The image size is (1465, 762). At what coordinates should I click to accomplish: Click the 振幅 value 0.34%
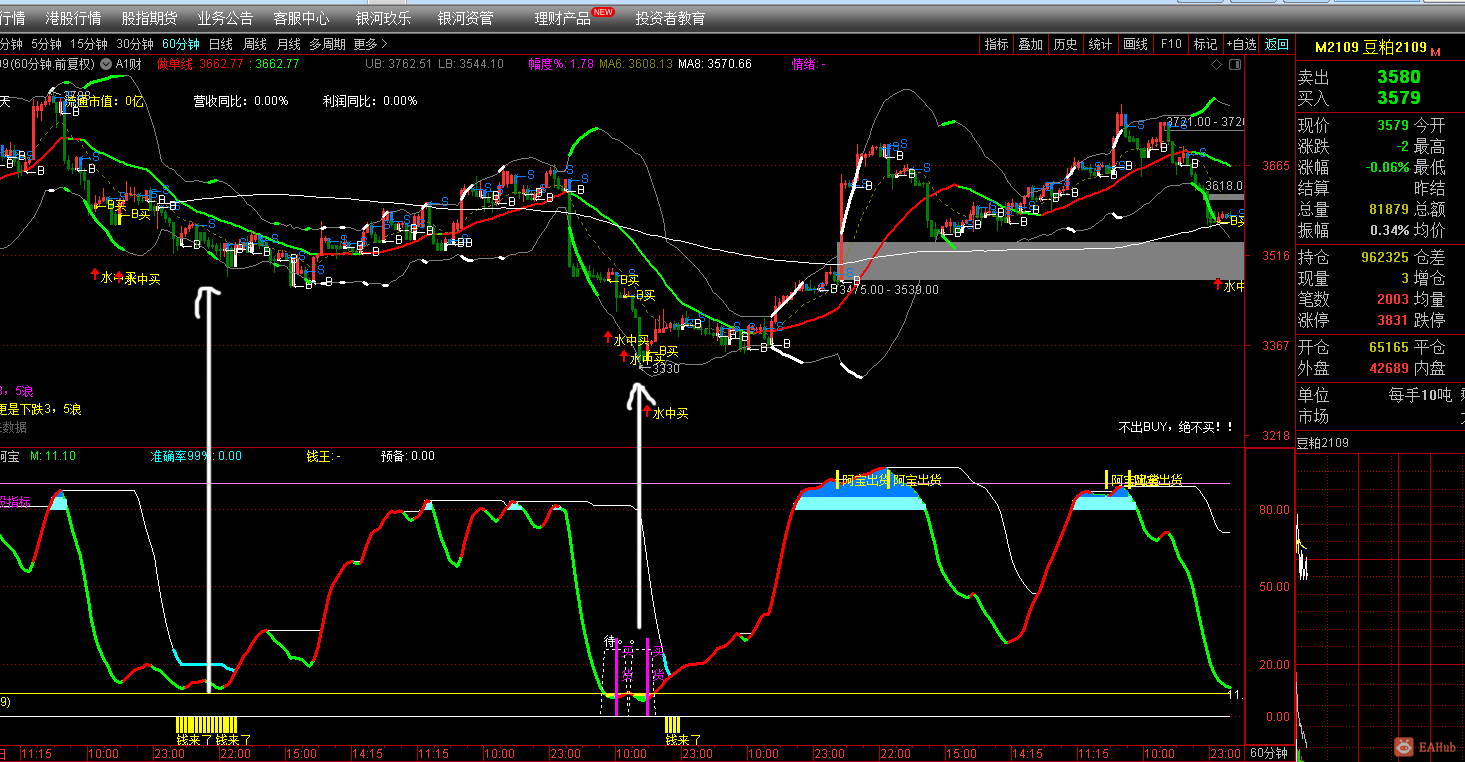click(1389, 230)
